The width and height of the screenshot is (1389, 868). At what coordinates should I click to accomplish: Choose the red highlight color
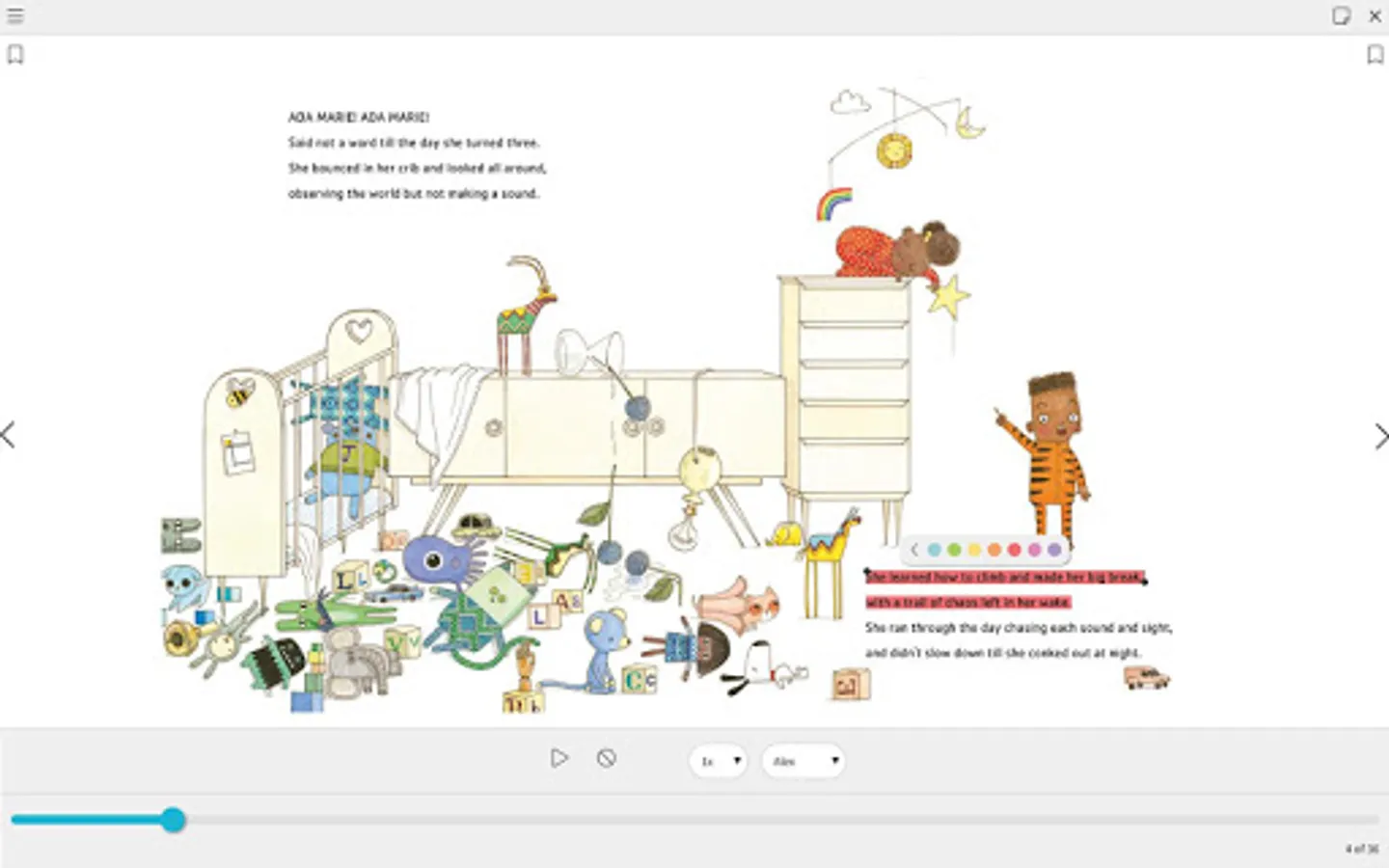pyautogui.click(x=1014, y=550)
